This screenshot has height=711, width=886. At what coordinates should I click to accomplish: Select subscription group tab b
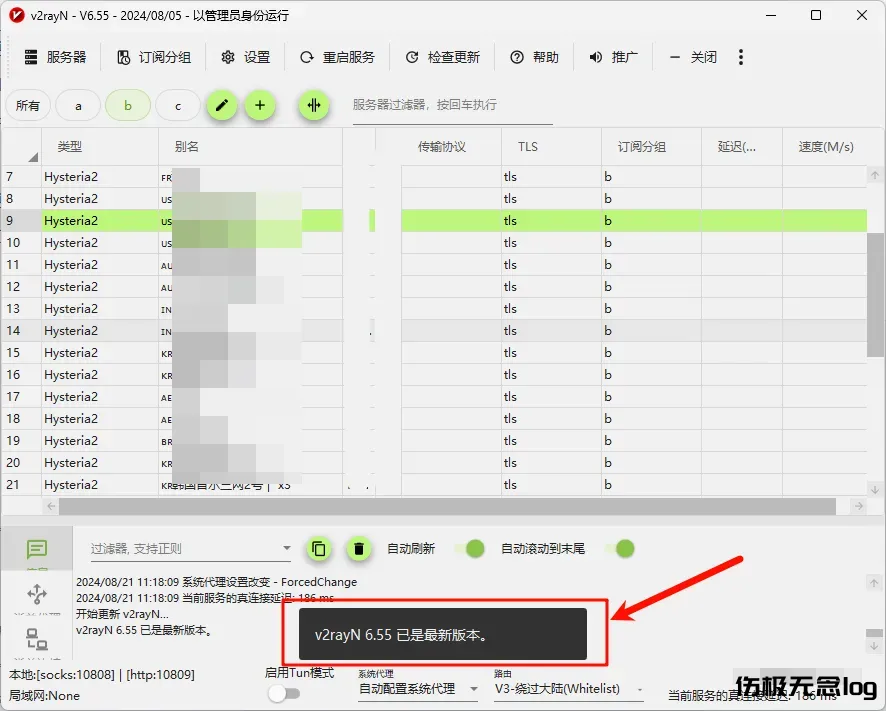[128, 105]
